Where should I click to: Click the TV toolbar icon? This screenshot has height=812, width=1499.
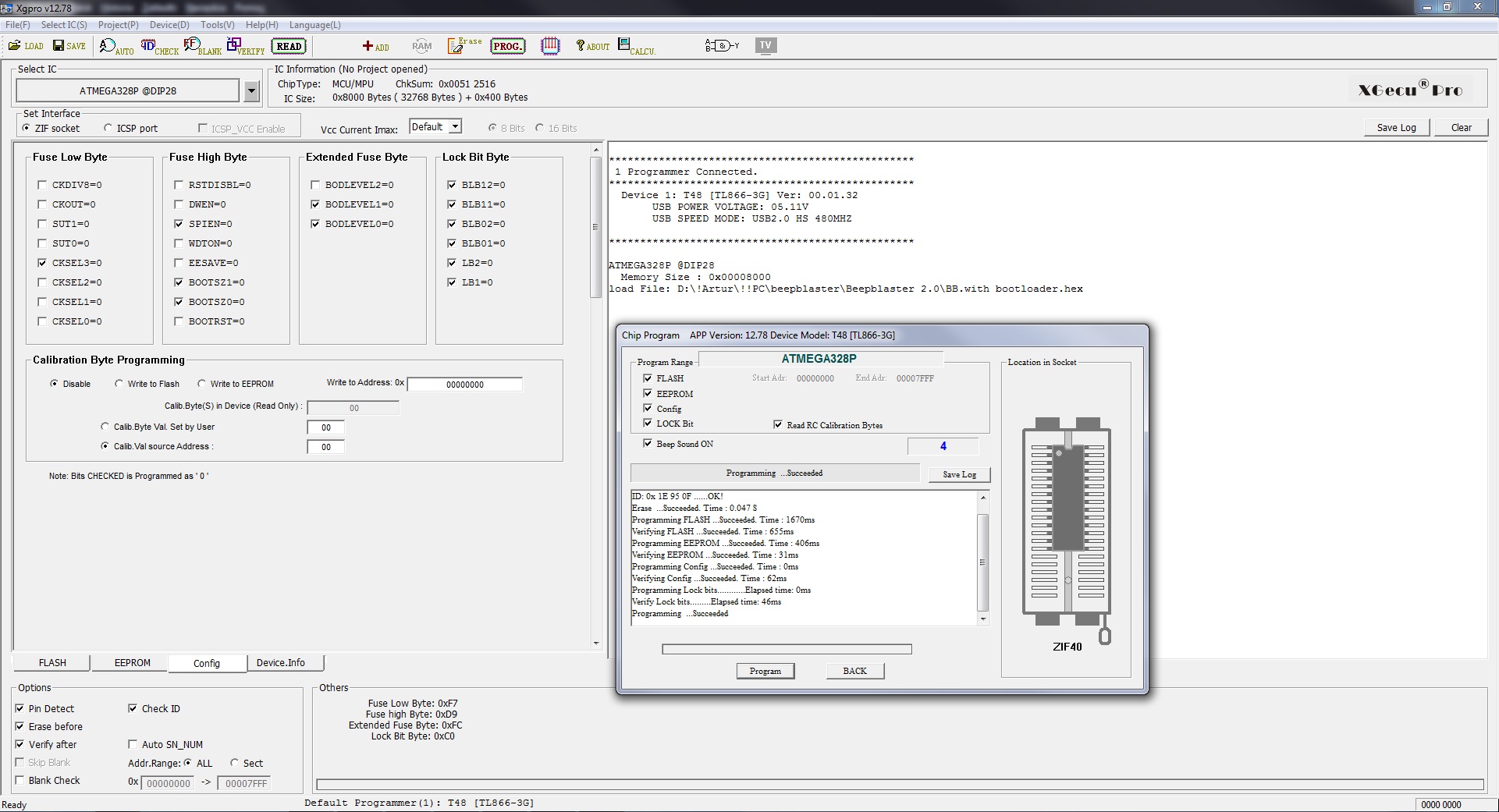(765, 45)
